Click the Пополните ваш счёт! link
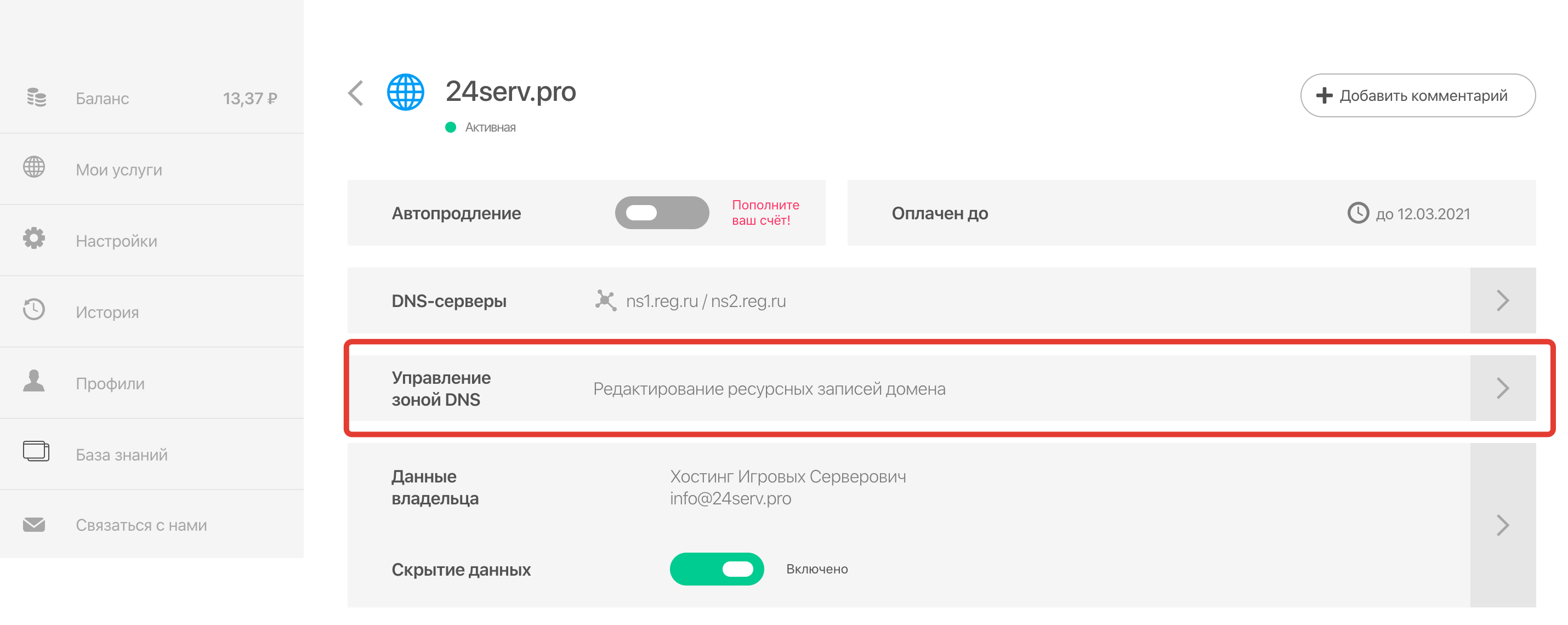 click(x=765, y=213)
